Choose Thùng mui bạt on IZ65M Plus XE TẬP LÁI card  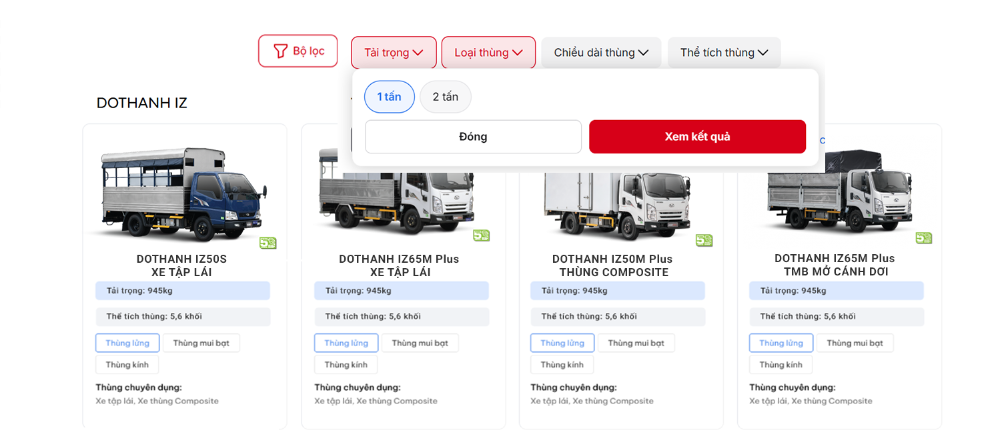419,343
